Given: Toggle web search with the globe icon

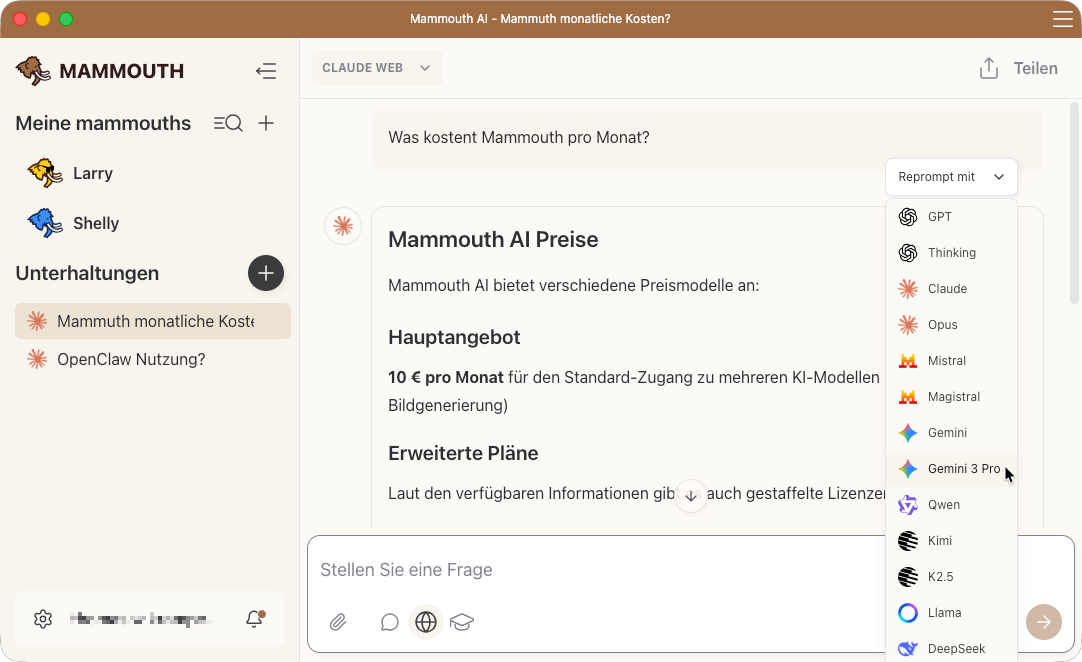Looking at the screenshot, I should (x=425, y=622).
